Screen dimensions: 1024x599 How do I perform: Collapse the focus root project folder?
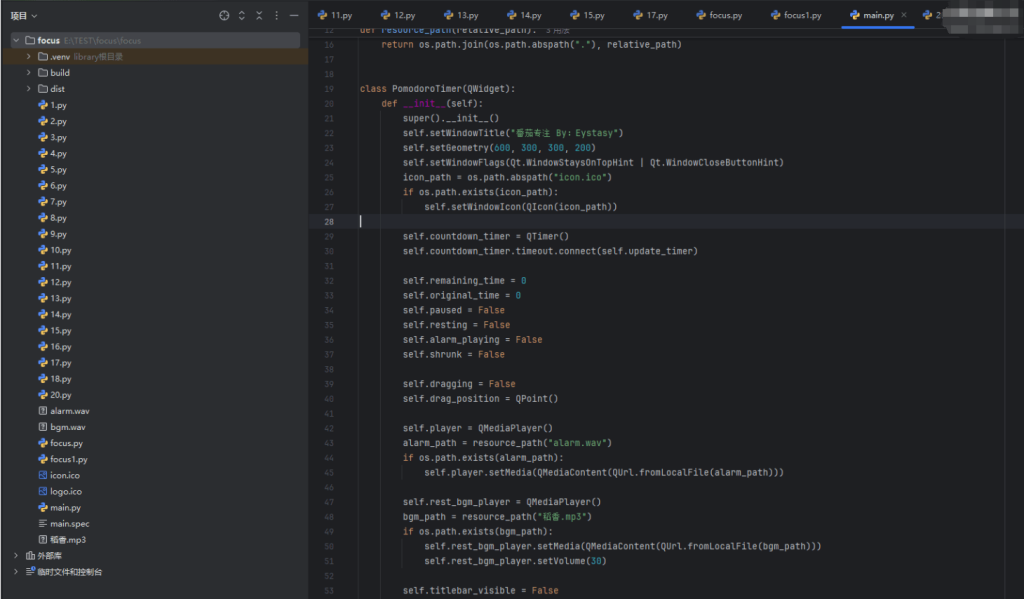16,41
